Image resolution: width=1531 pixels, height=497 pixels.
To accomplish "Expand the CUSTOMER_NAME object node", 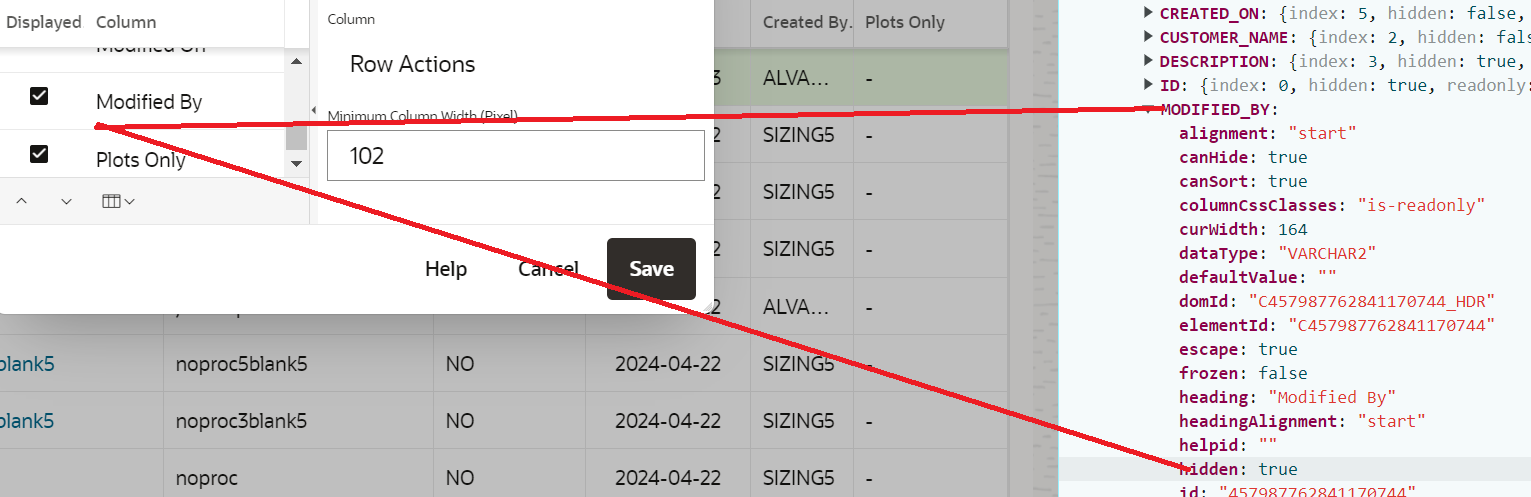I will click(1148, 37).
